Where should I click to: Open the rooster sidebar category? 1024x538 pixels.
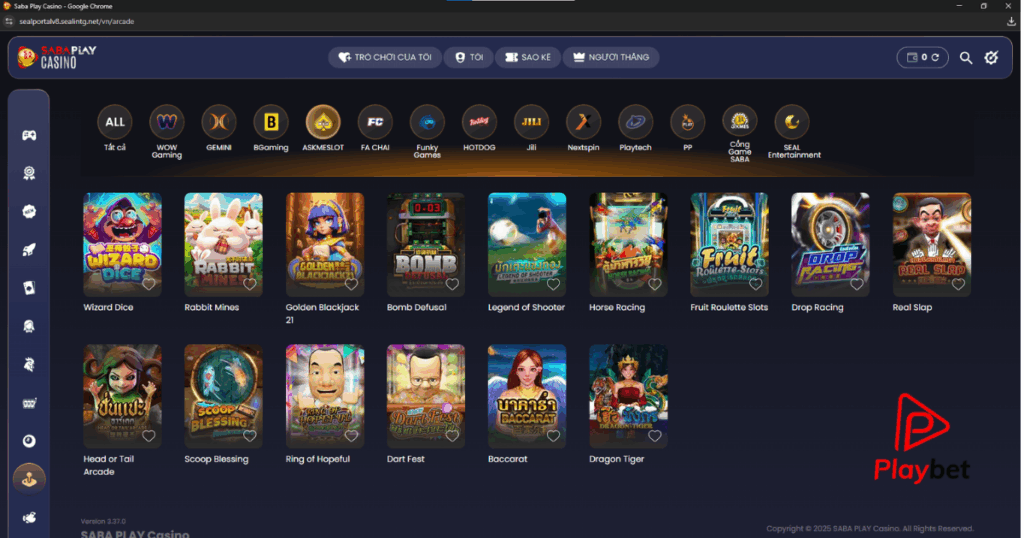pos(29,364)
